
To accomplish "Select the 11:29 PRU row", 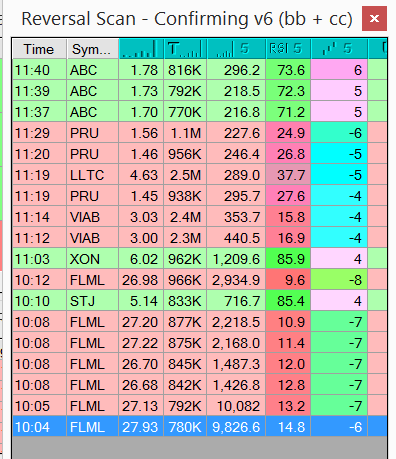I will pos(200,133).
